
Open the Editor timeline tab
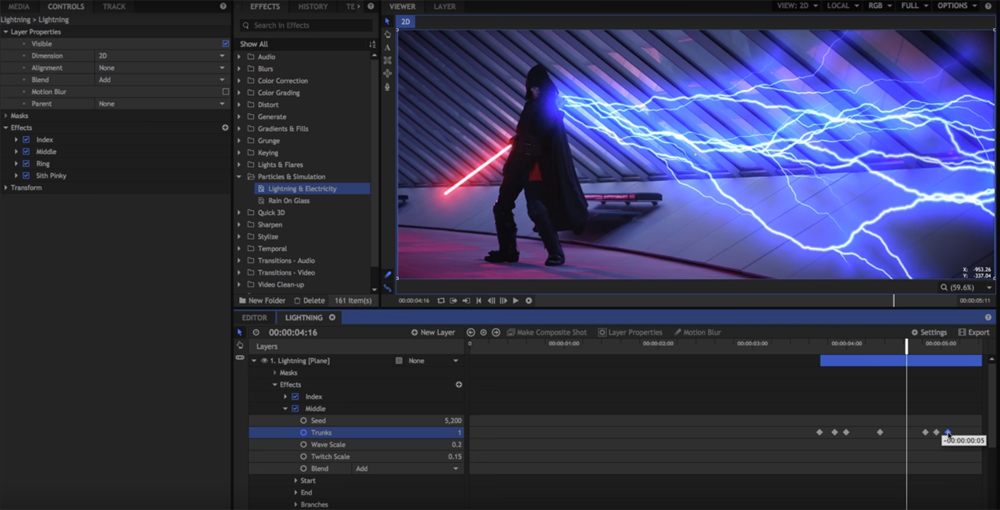click(254, 318)
